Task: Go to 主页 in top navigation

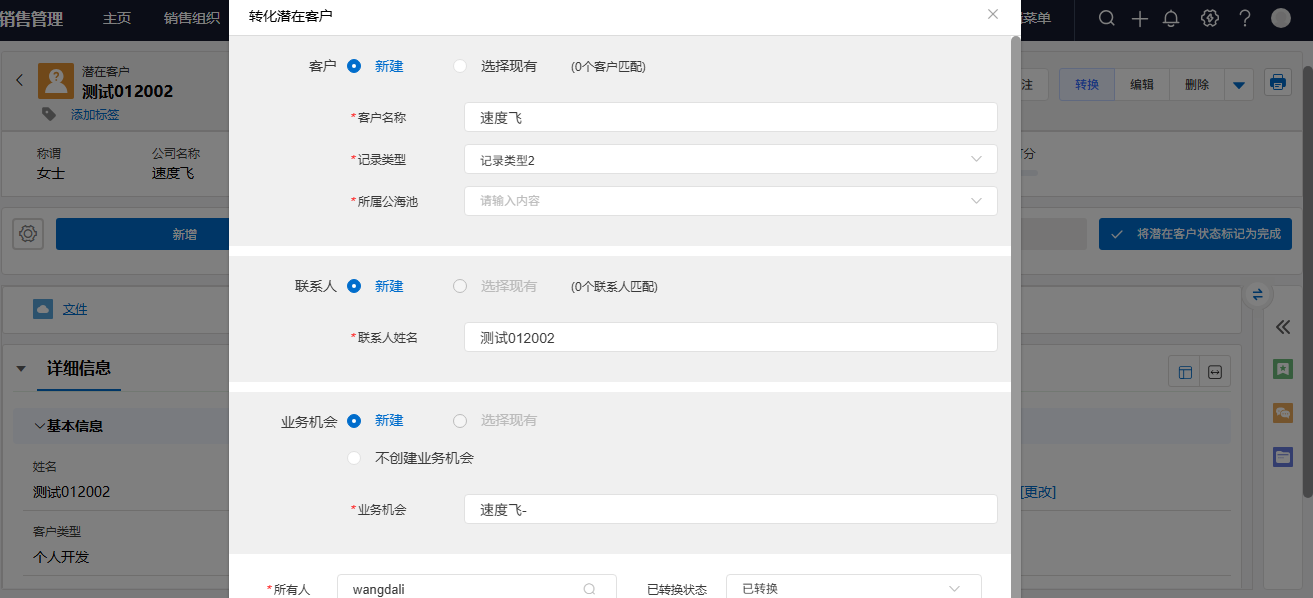Action: 117,18
